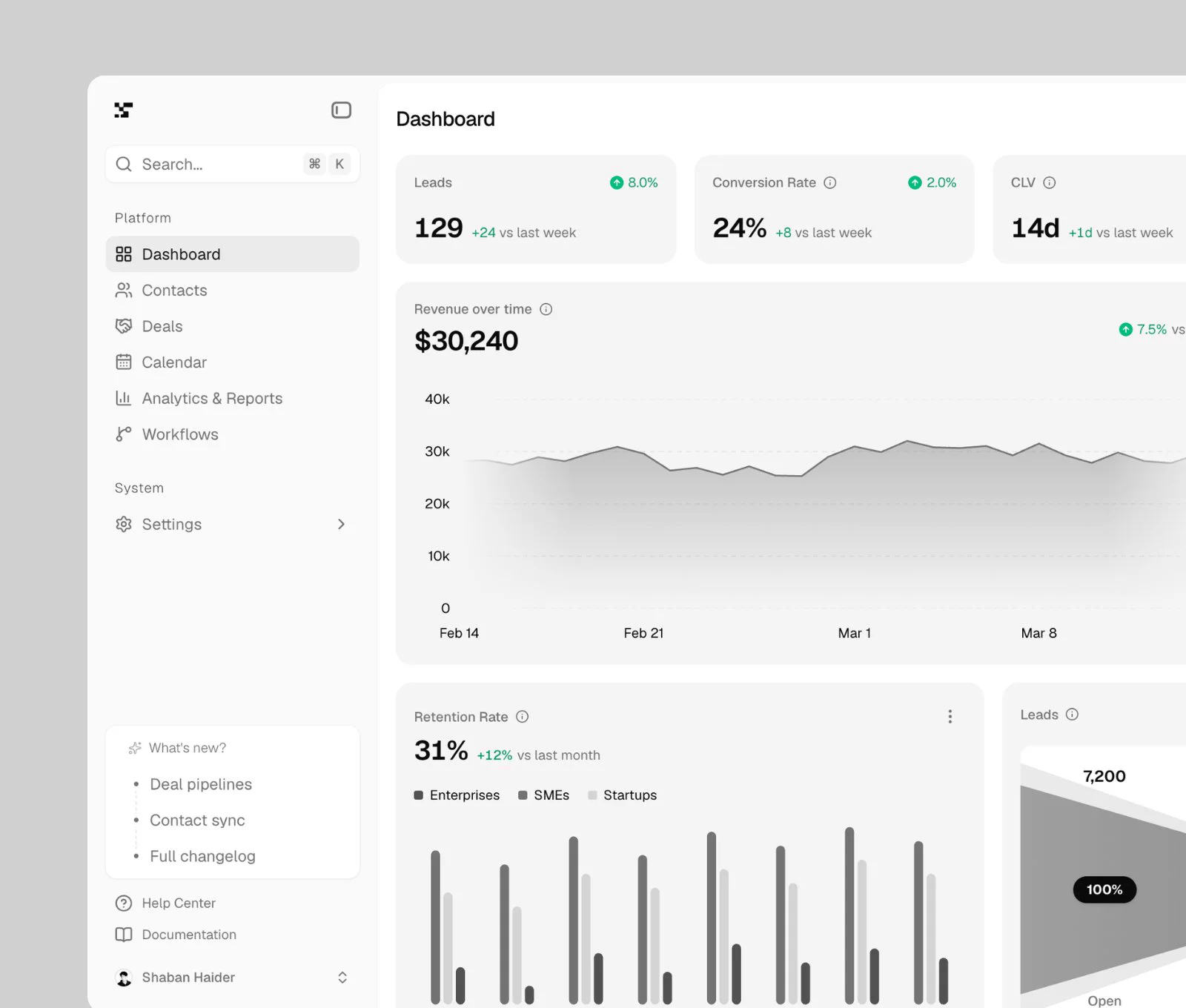1186x1008 pixels.
Task: Go to Deals section
Action: pyautogui.click(x=233, y=326)
